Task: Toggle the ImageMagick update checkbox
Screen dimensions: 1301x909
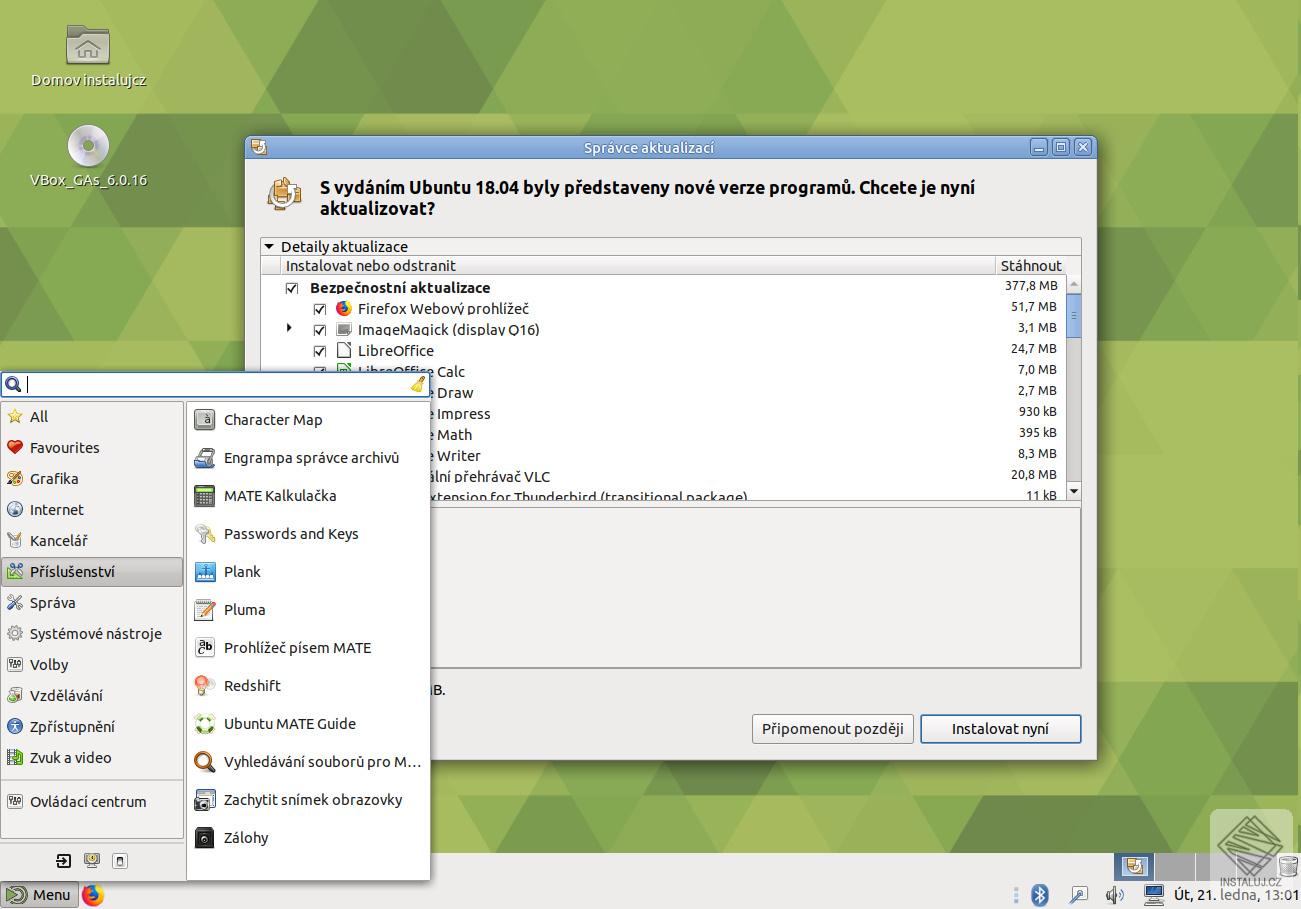Action: click(320, 330)
